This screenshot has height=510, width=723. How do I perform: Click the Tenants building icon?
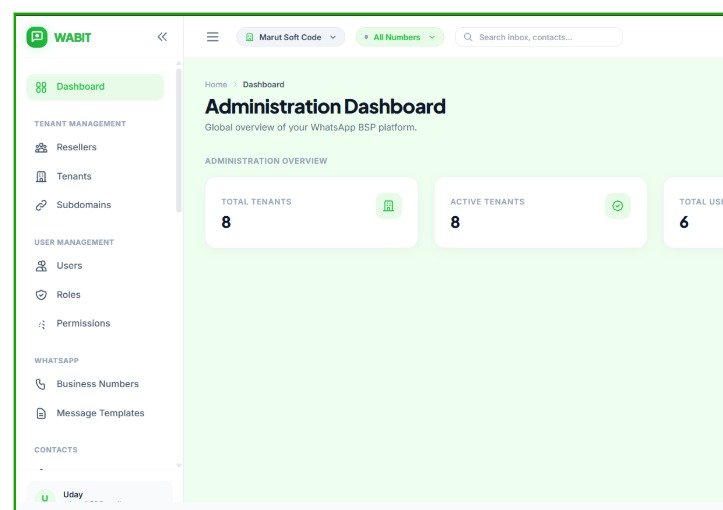(x=41, y=177)
